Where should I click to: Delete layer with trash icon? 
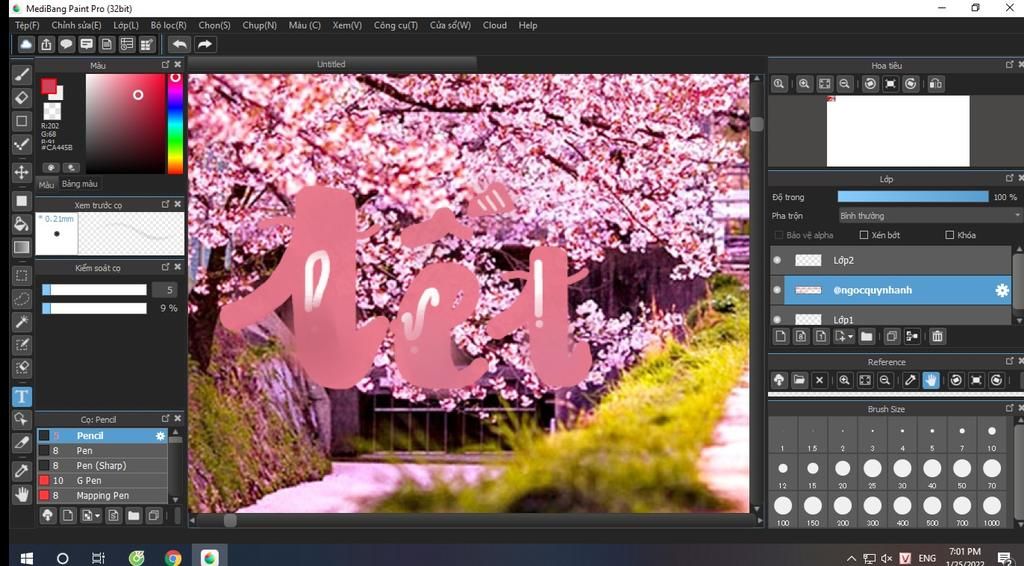point(937,336)
